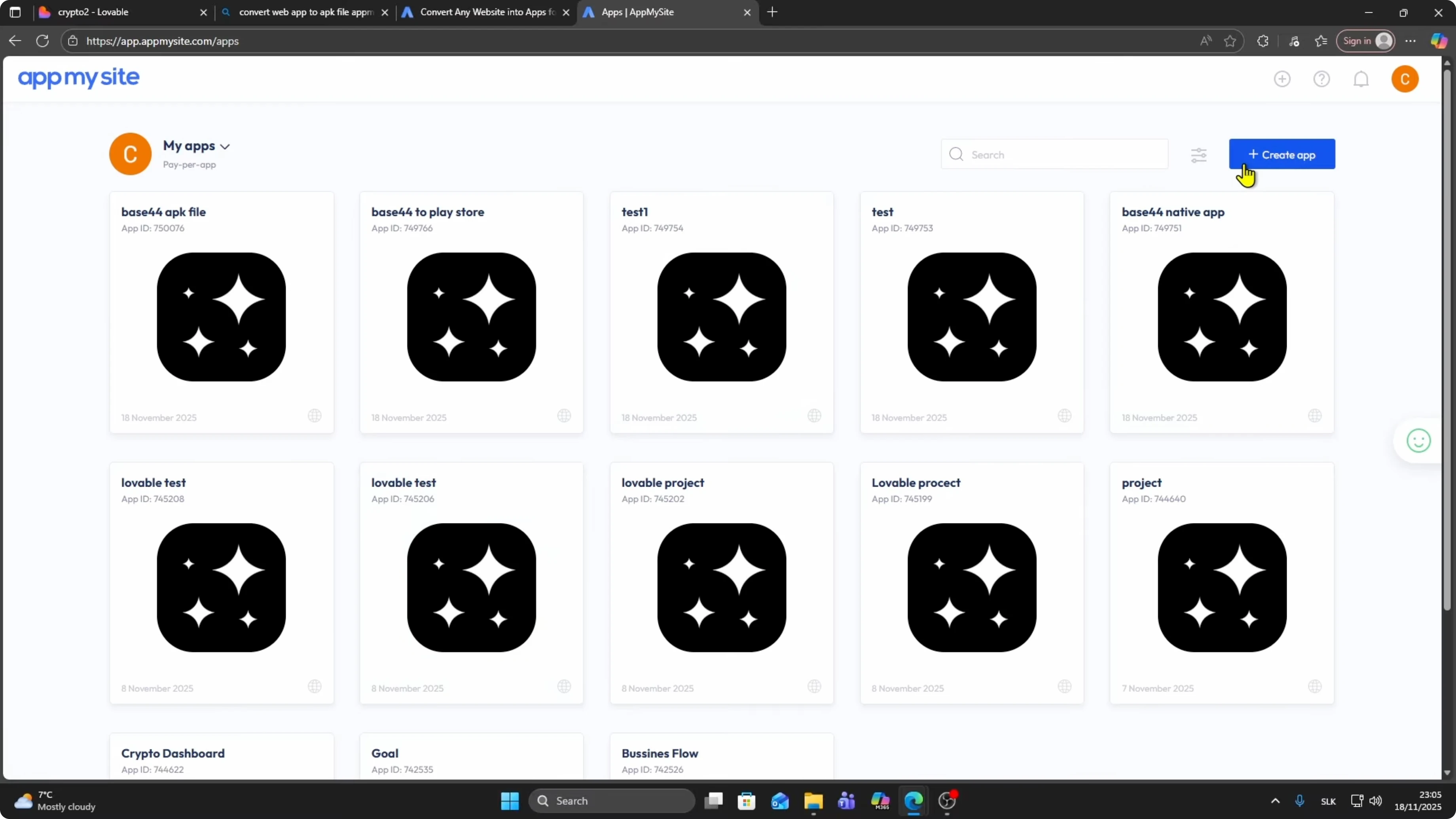The height and width of the screenshot is (819, 1456).
Task: Show hidden system tray icons chevron
Action: coord(1275,801)
